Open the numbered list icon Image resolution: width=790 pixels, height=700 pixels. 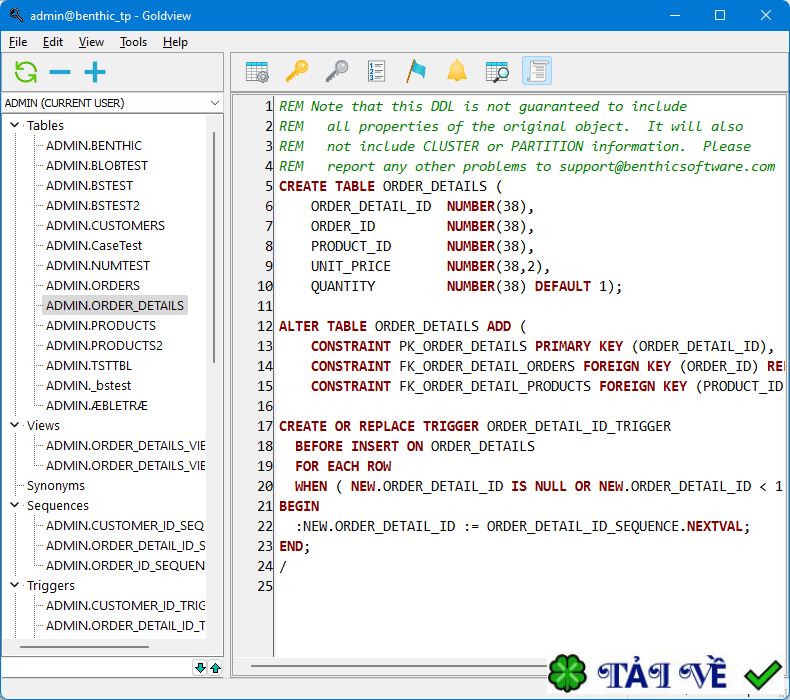(377, 71)
